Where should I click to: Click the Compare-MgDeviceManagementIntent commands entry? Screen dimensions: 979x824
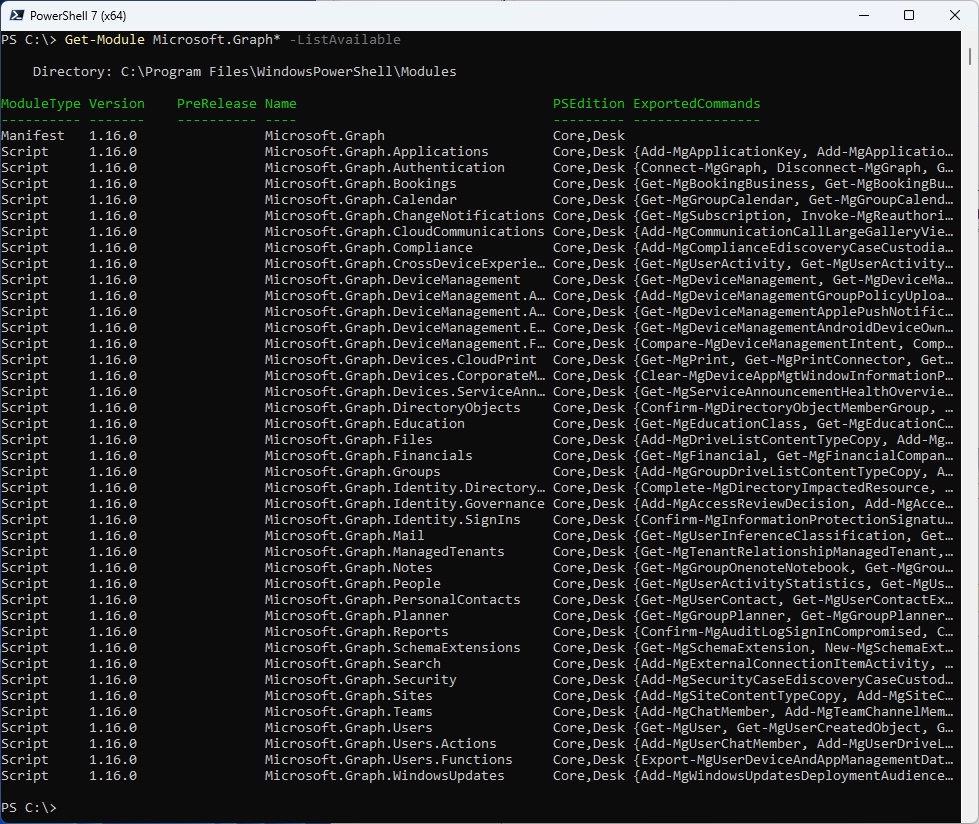794,344
